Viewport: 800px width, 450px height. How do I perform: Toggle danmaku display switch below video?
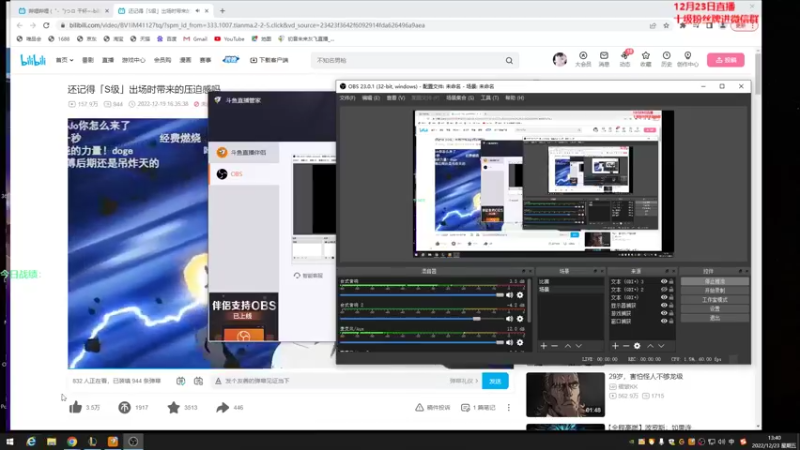tap(181, 381)
